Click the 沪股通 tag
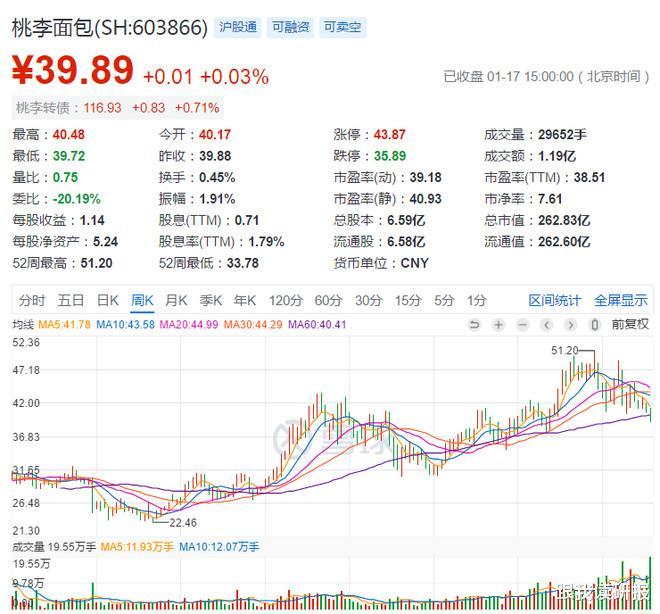The width and height of the screenshot is (660, 614). point(238,27)
